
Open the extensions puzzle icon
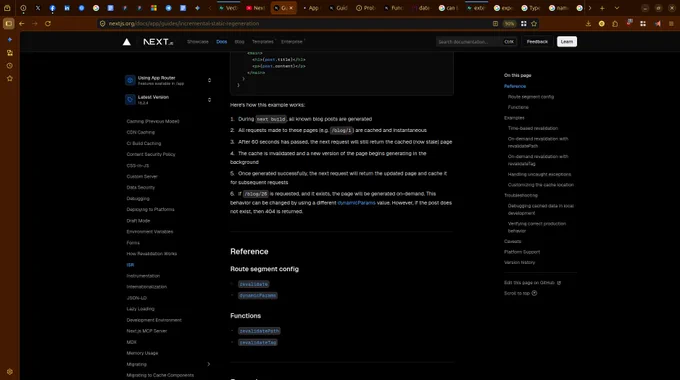tap(615, 23)
